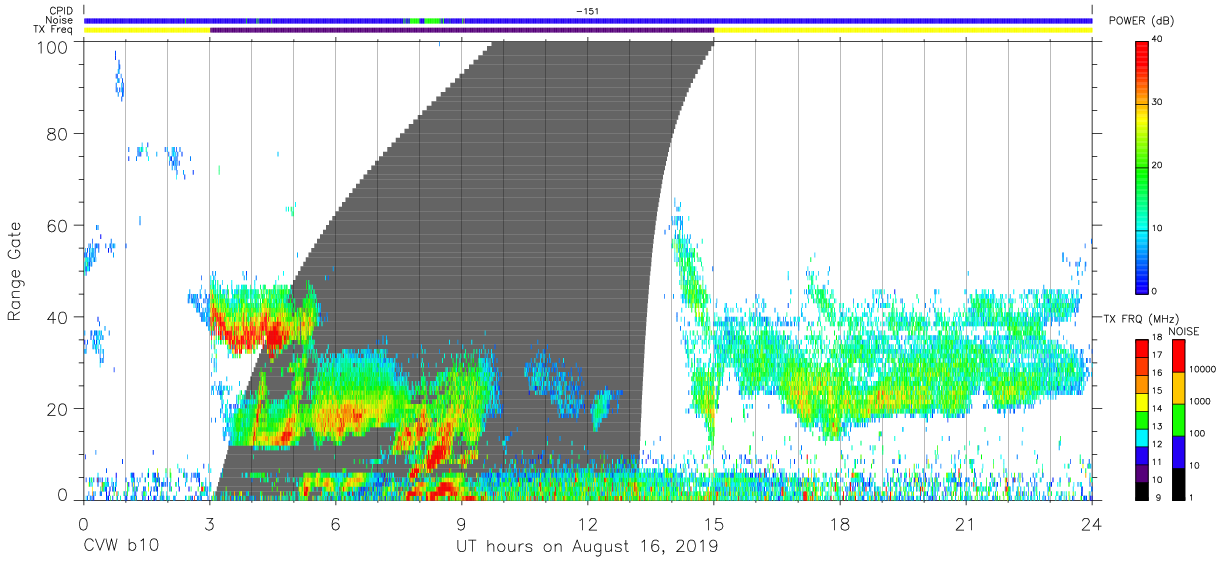Click the TX Freq row label
Image resolution: width=1228 pixels, height=567 pixels.
click(54, 30)
